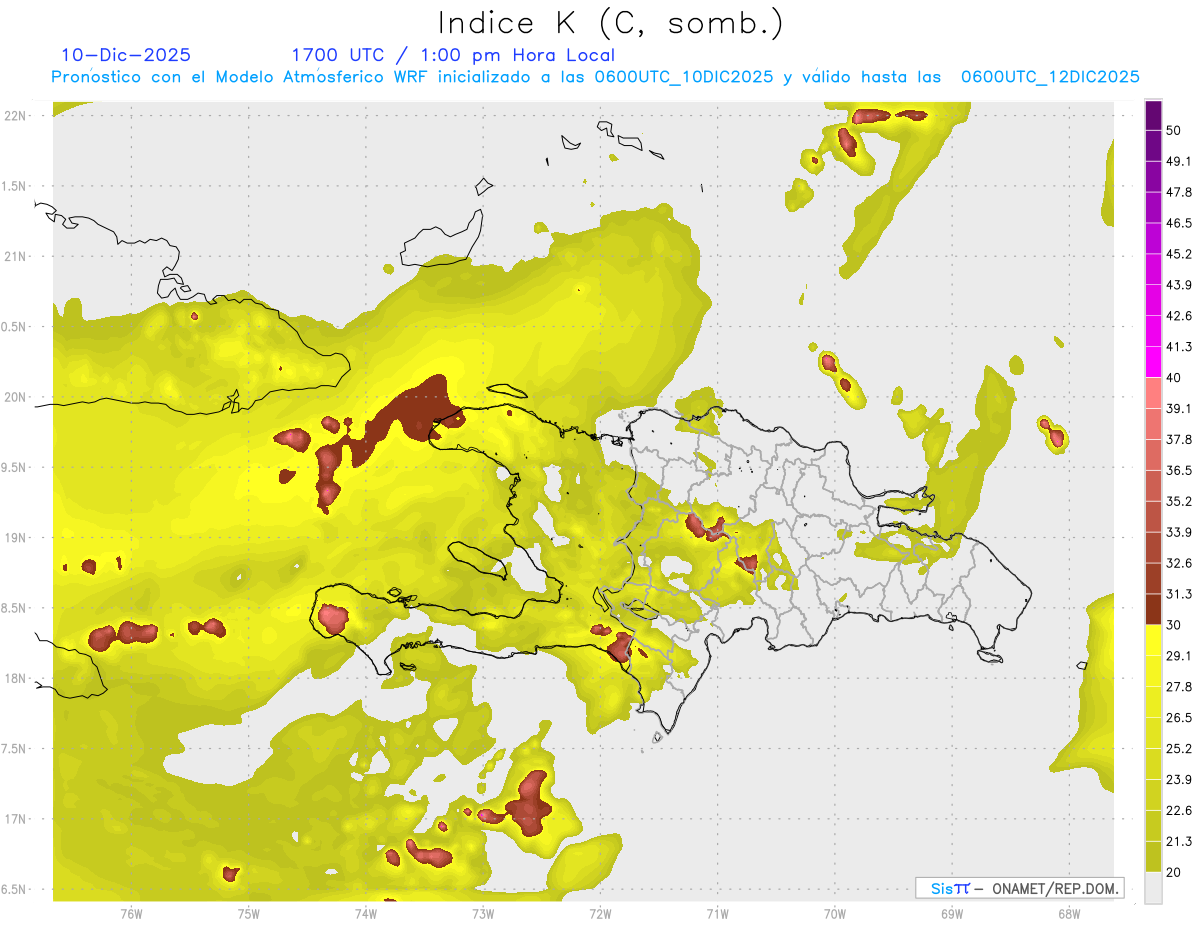This screenshot has height=927, width=1200.
Task: Click the legend value 37.8
Action: pos(1179,440)
